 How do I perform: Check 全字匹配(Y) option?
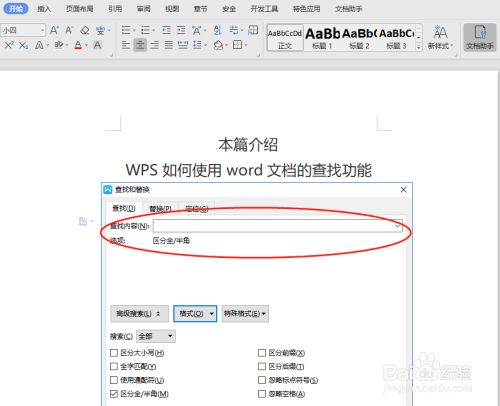click(x=114, y=366)
